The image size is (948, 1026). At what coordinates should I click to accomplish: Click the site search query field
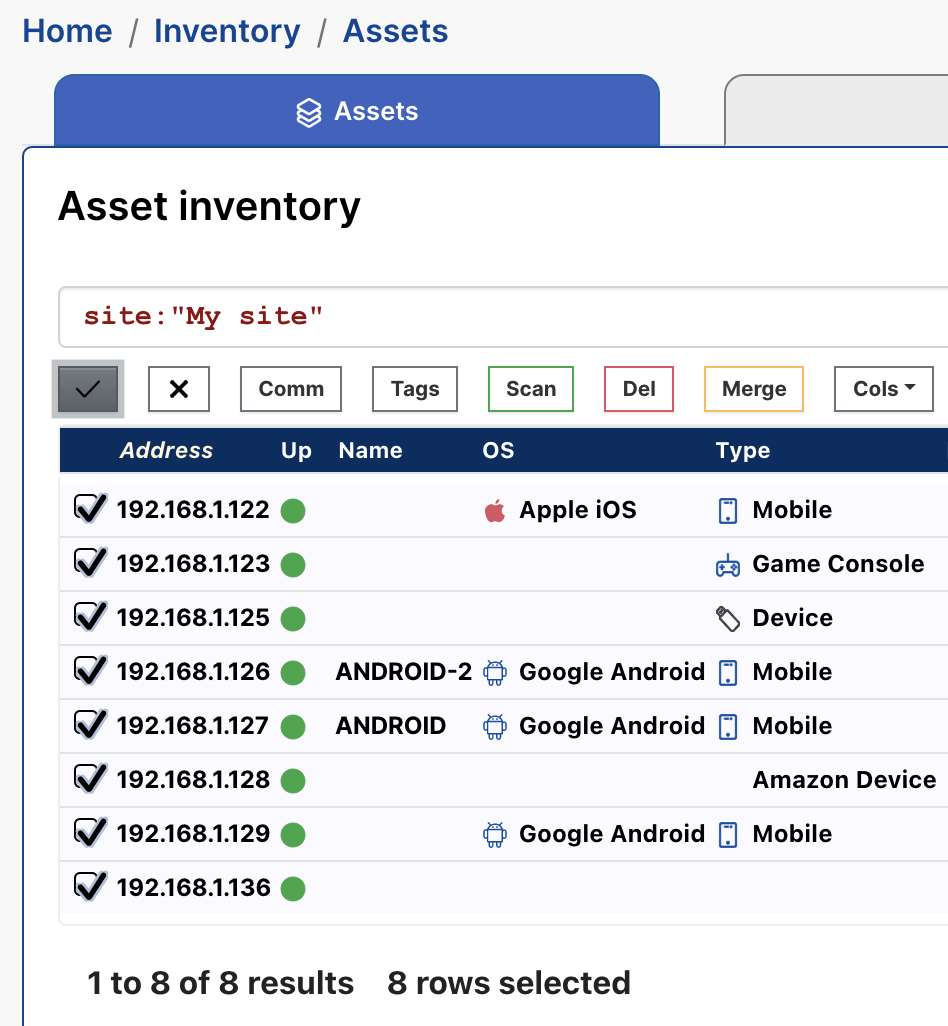pos(500,317)
